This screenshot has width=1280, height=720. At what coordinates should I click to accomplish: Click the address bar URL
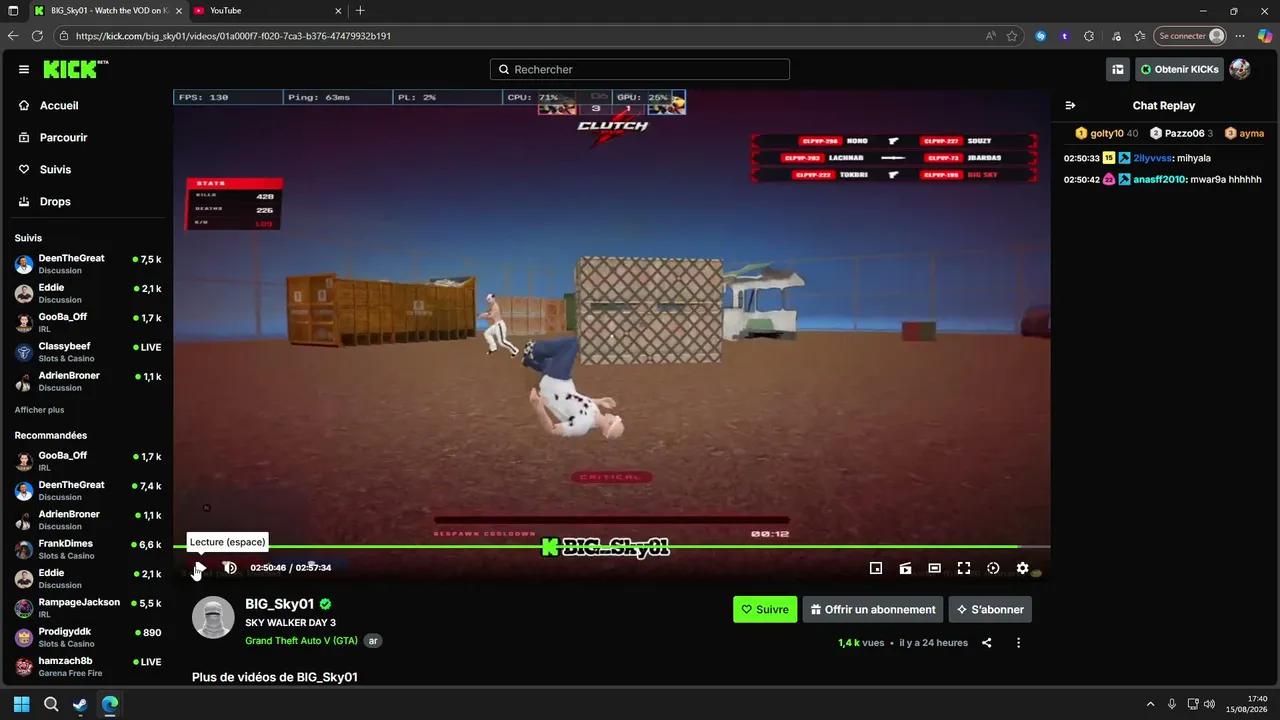tap(233, 36)
